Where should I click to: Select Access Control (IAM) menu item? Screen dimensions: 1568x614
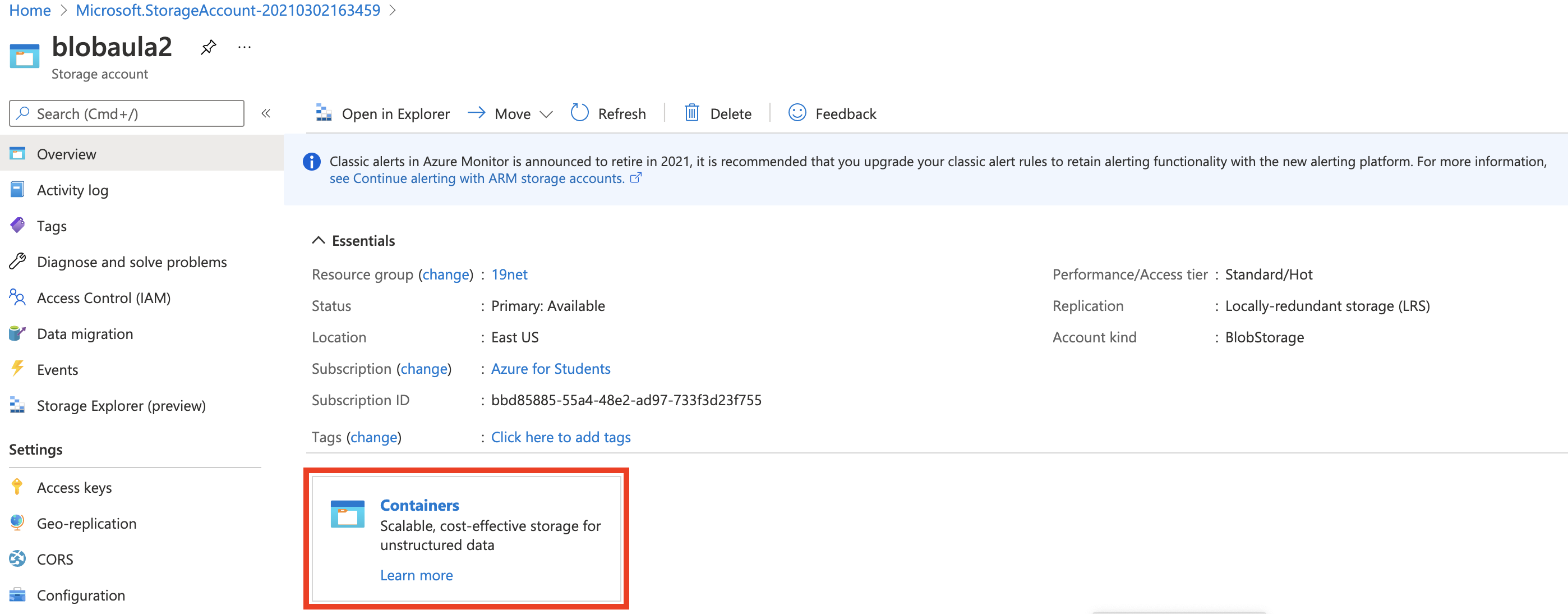tap(104, 298)
